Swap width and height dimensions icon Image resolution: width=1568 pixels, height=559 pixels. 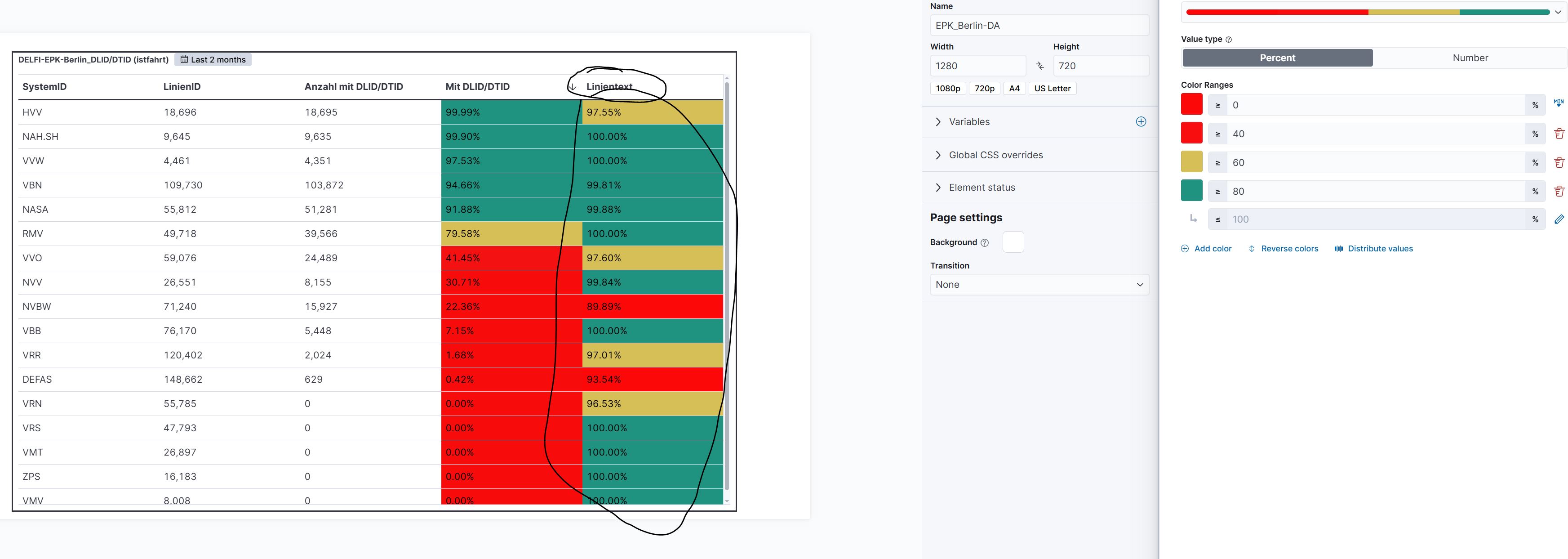click(x=1039, y=66)
